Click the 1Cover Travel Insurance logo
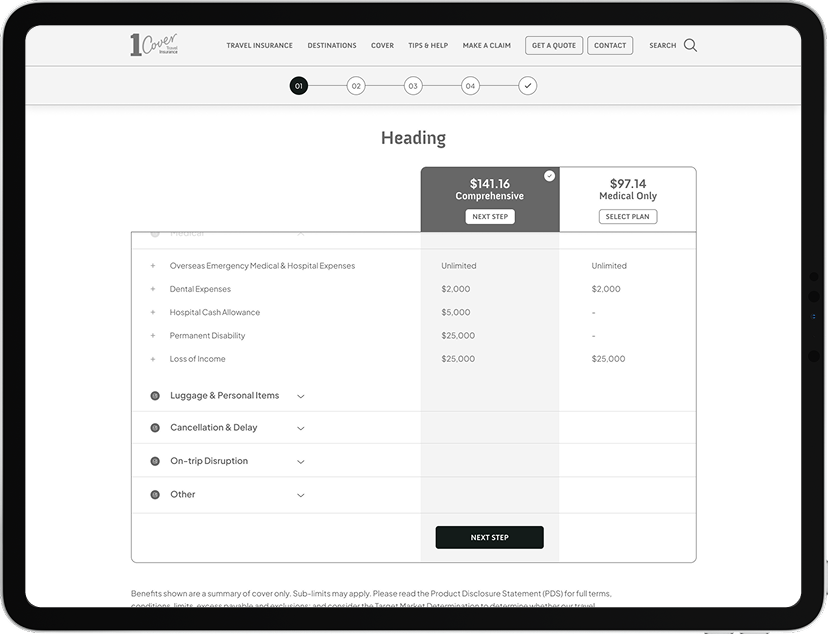Image resolution: width=828 pixels, height=634 pixels. coord(153,45)
